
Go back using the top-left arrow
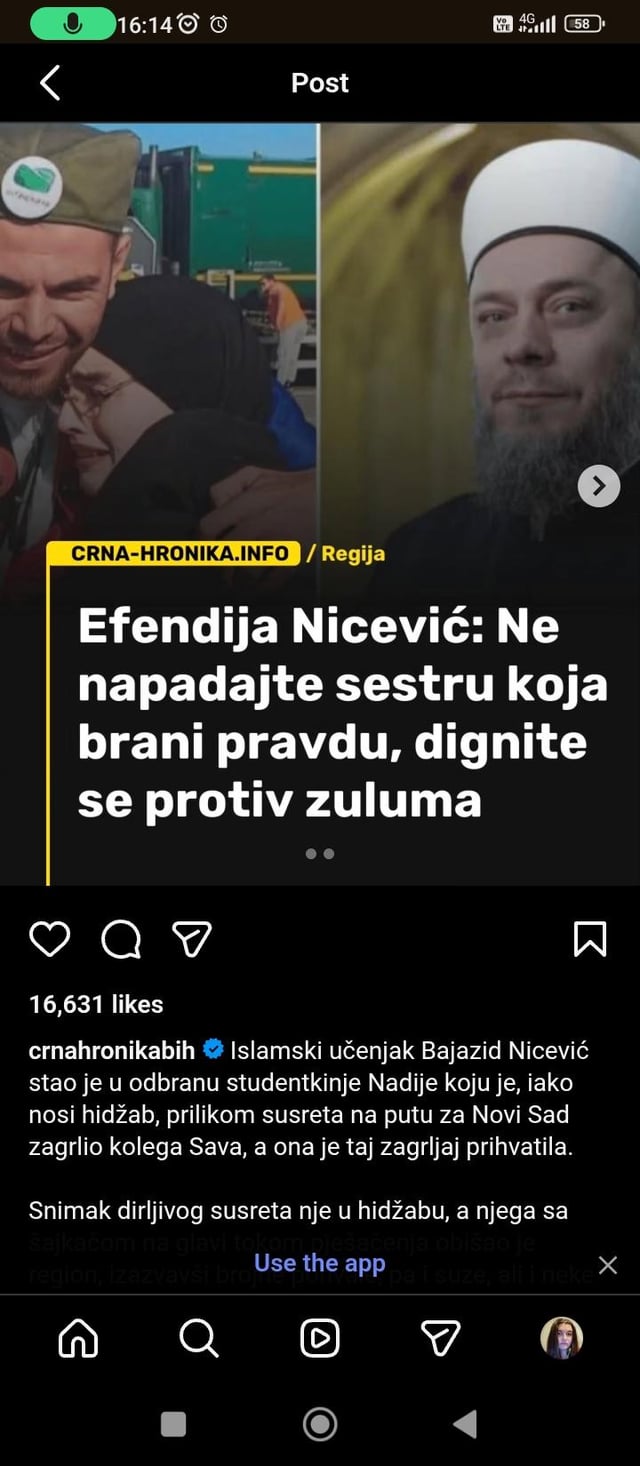point(50,83)
